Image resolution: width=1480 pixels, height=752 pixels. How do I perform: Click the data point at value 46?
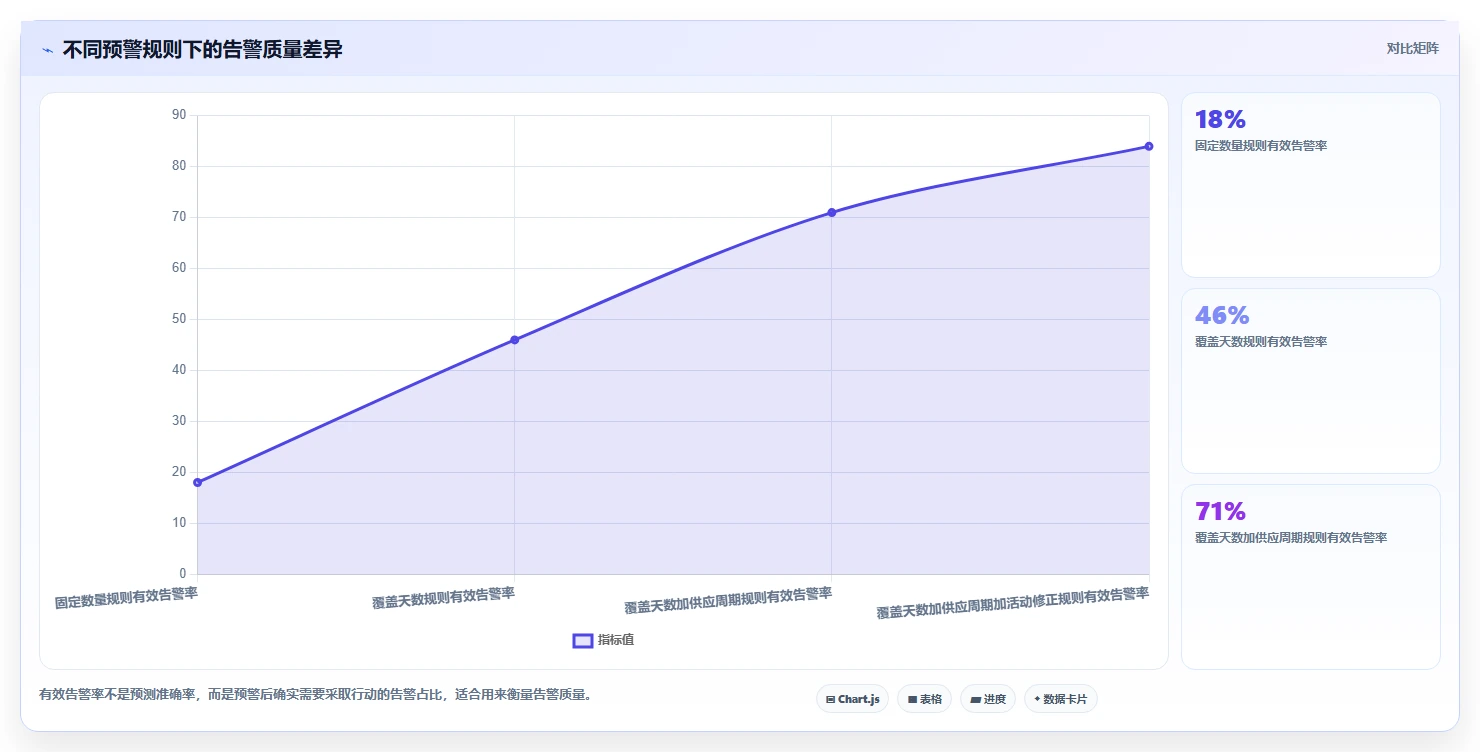(515, 340)
